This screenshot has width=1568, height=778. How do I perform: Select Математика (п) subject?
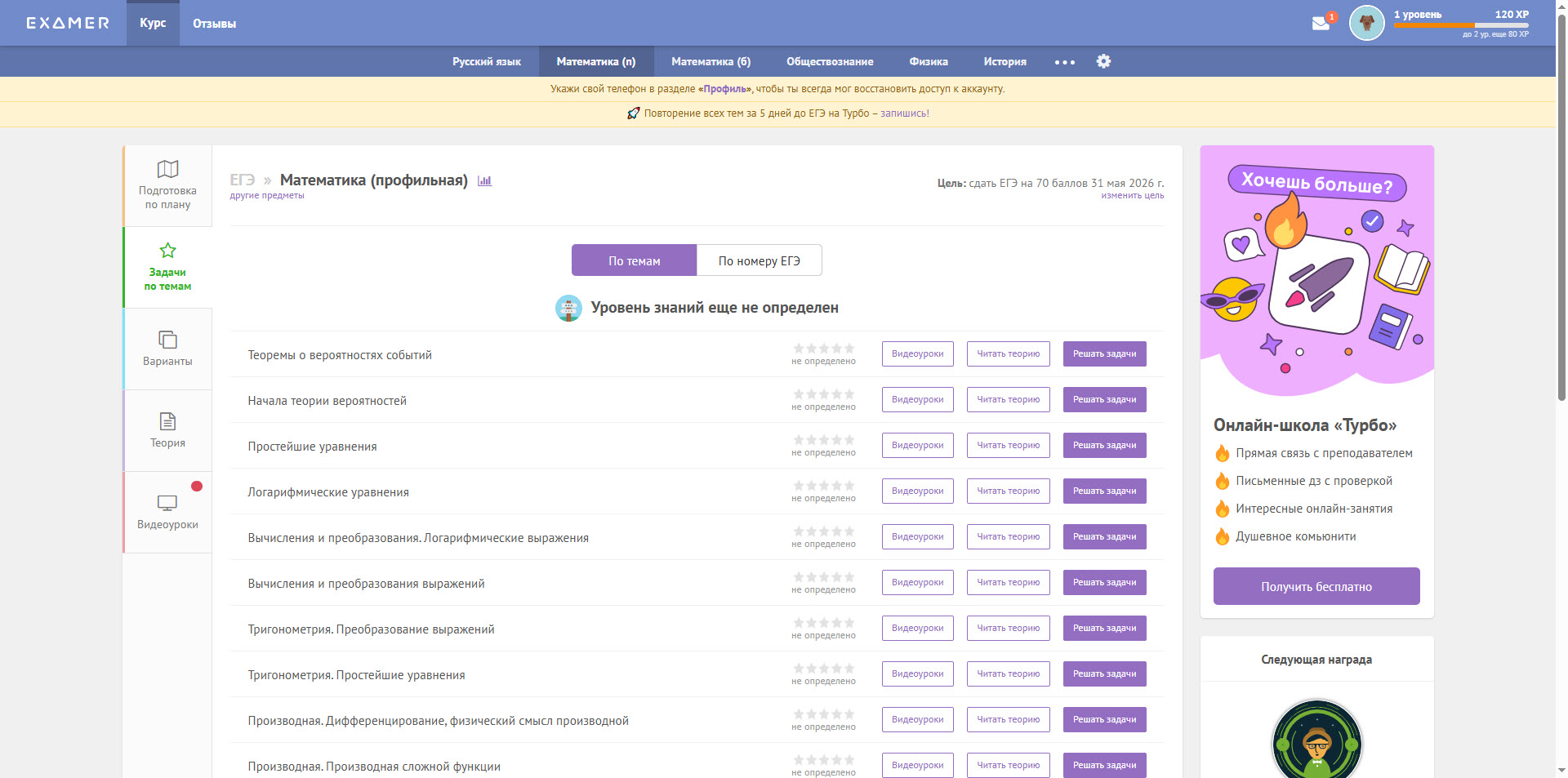tap(595, 61)
